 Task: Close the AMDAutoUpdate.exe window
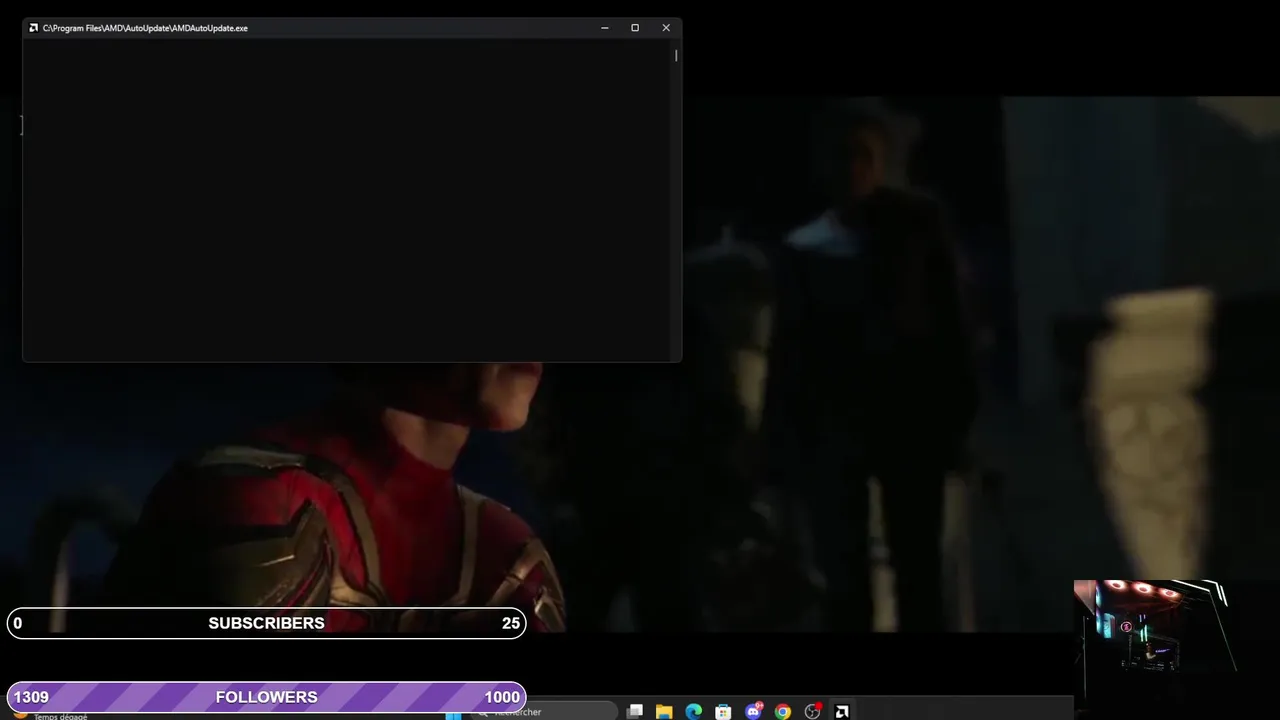666,28
